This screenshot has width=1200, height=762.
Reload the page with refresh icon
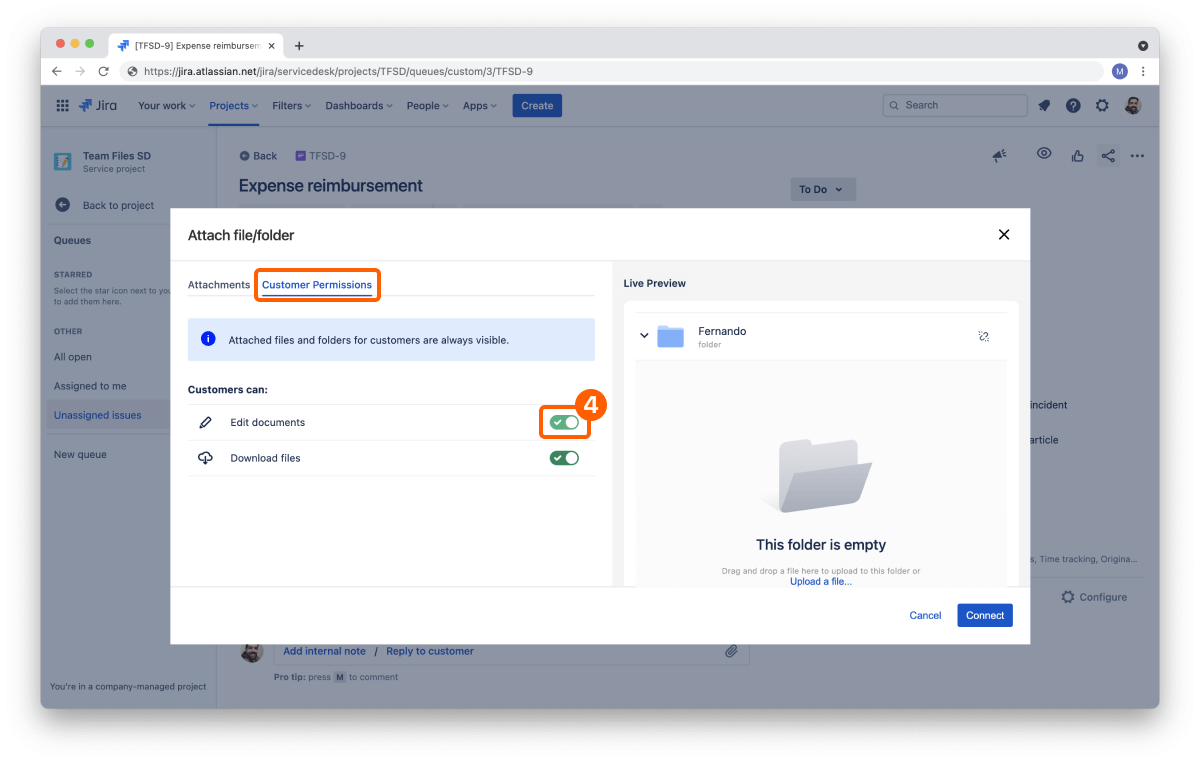pyautogui.click(x=103, y=71)
